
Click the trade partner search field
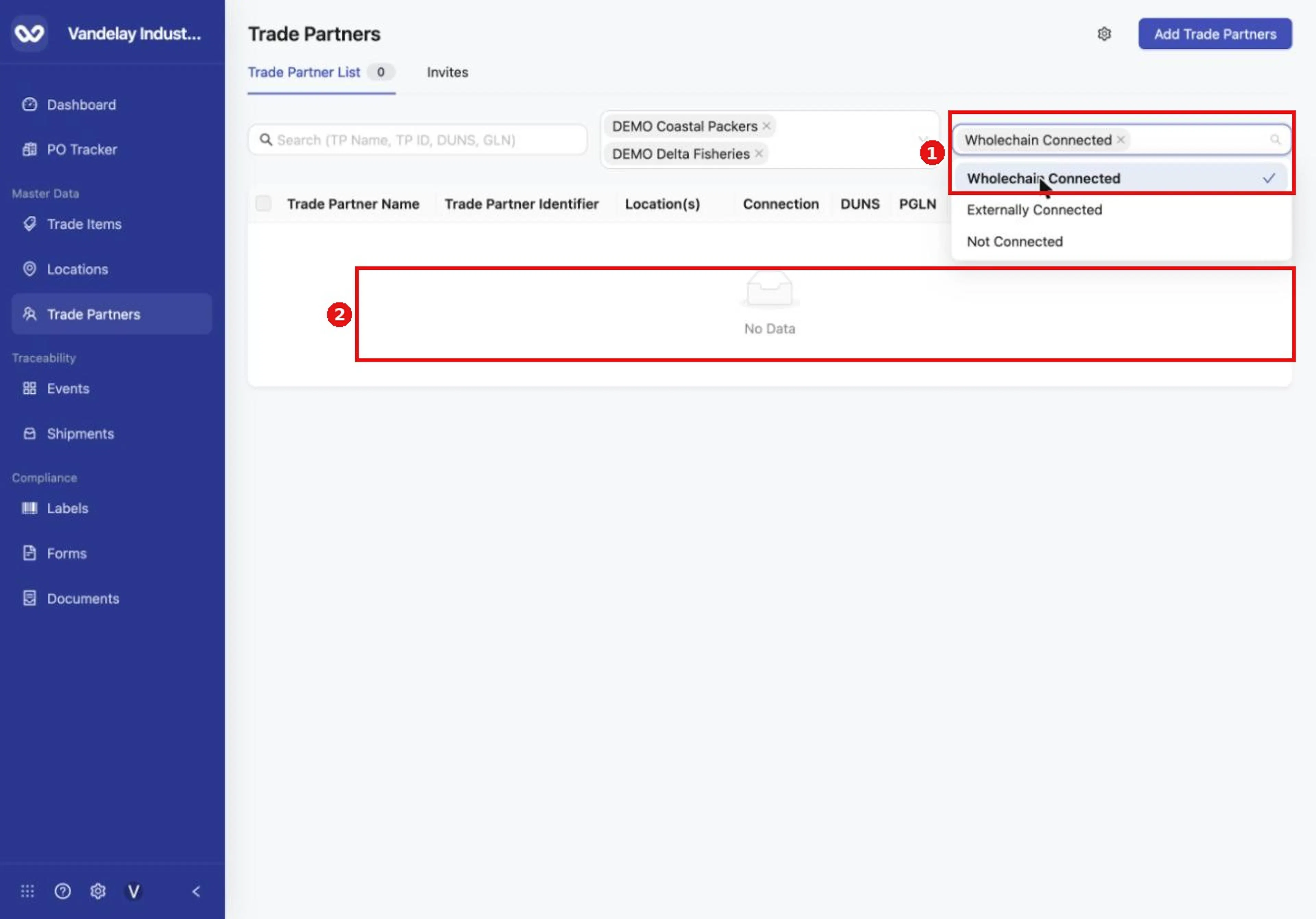pyautogui.click(x=418, y=140)
